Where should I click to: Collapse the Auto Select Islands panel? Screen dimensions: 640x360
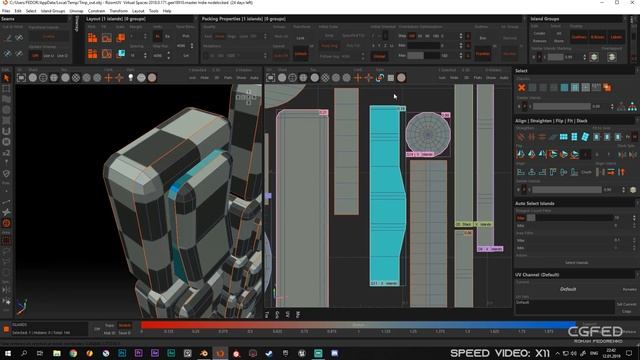(x=576, y=203)
